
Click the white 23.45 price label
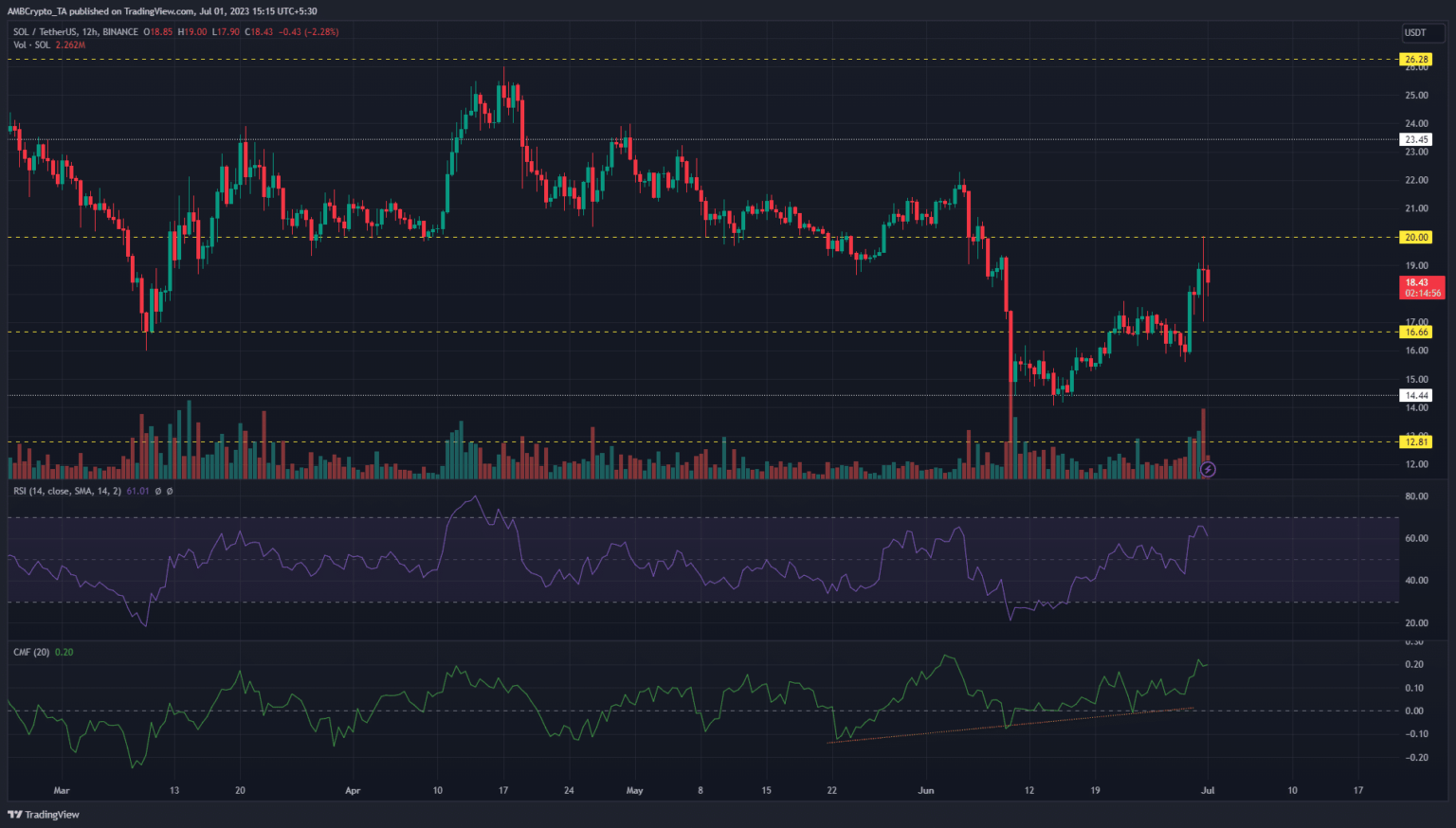(1416, 139)
